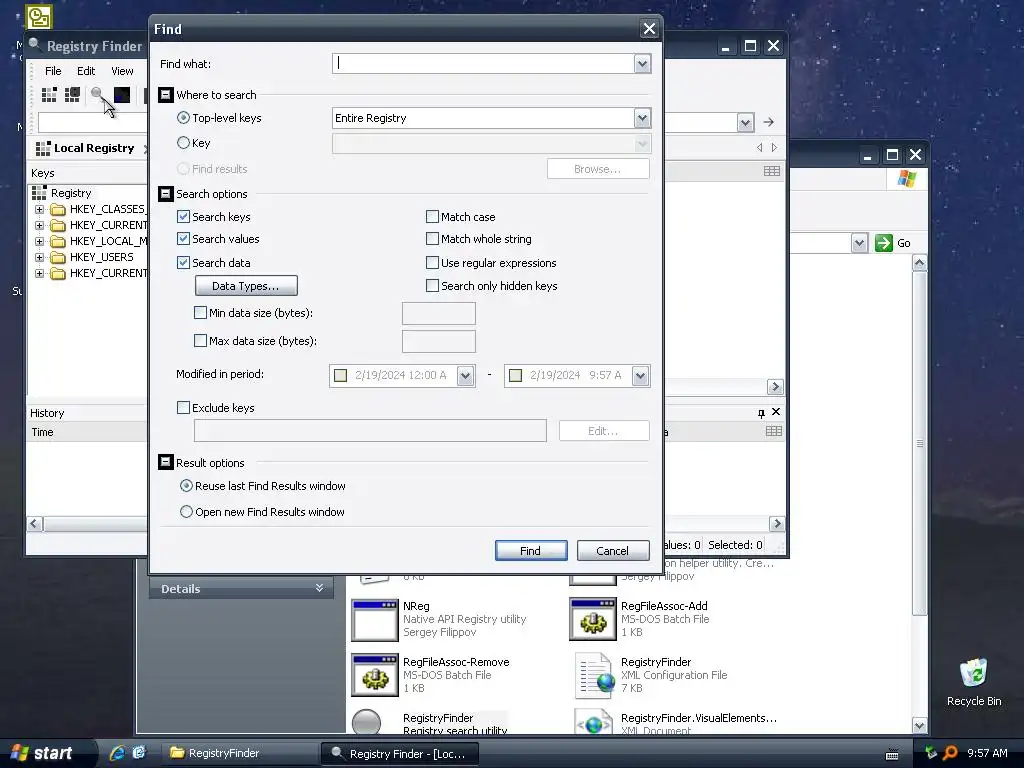Select Reuse last Find Results window

point(186,486)
